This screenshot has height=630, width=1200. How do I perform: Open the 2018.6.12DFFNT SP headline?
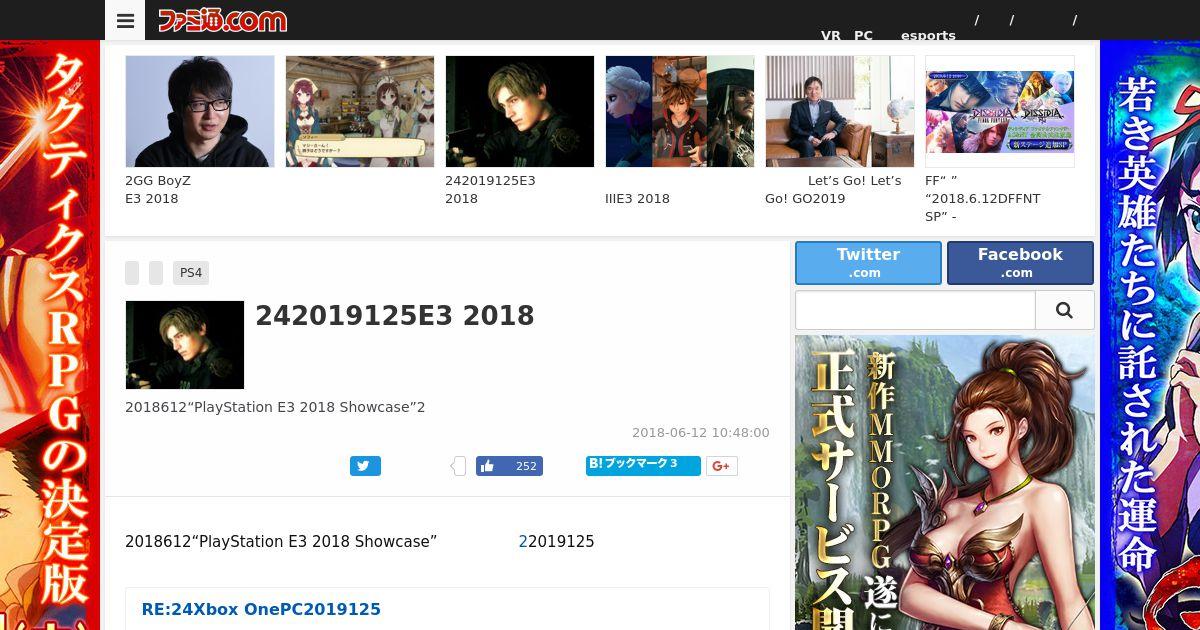pyautogui.click(x=983, y=199)
